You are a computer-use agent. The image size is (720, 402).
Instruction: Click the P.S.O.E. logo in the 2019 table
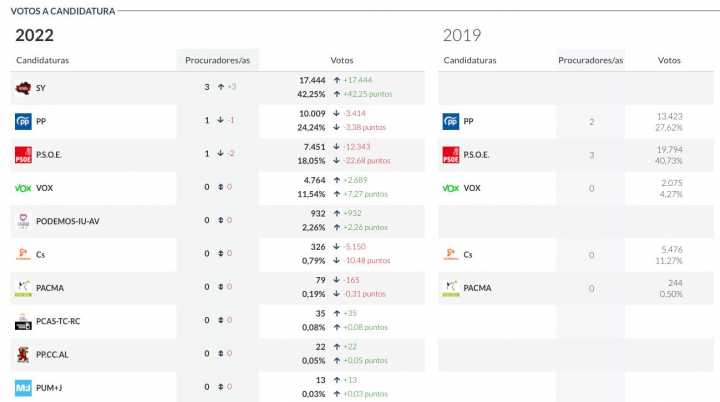click(x=450, y=154)
